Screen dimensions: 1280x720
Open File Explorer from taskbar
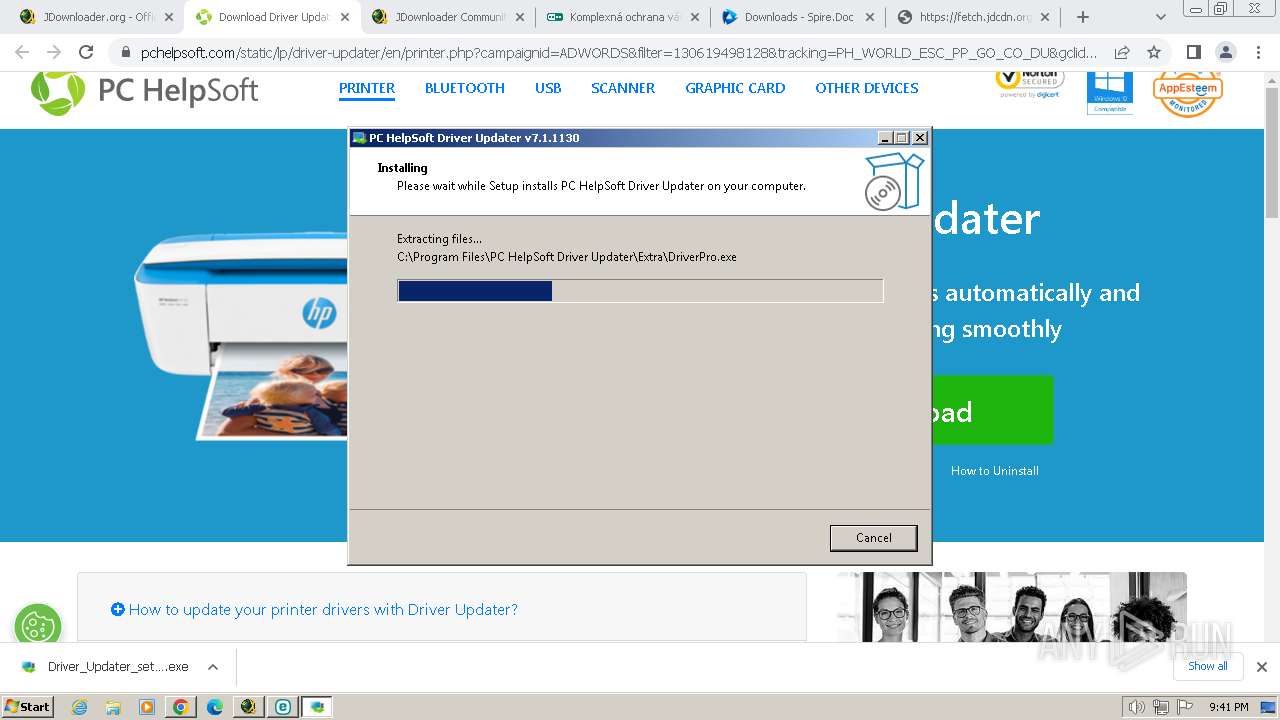[113, 707]
